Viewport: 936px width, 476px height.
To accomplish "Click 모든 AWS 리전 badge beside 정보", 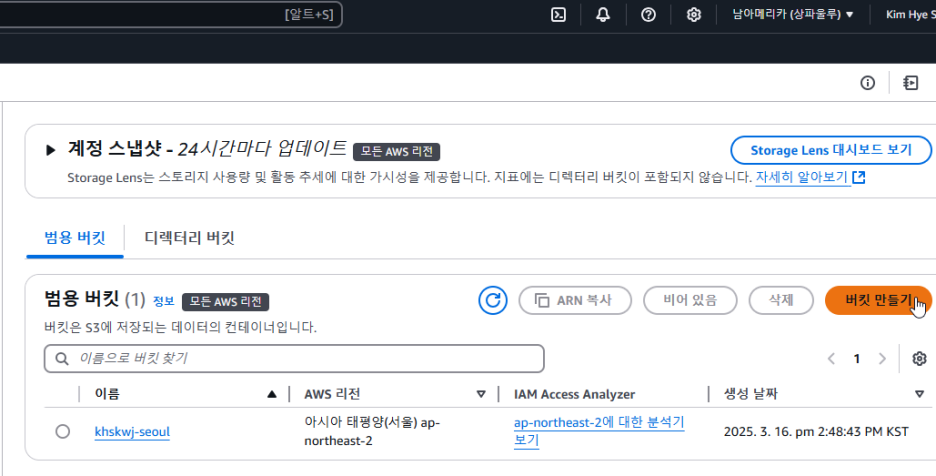I will coord(226,302).
